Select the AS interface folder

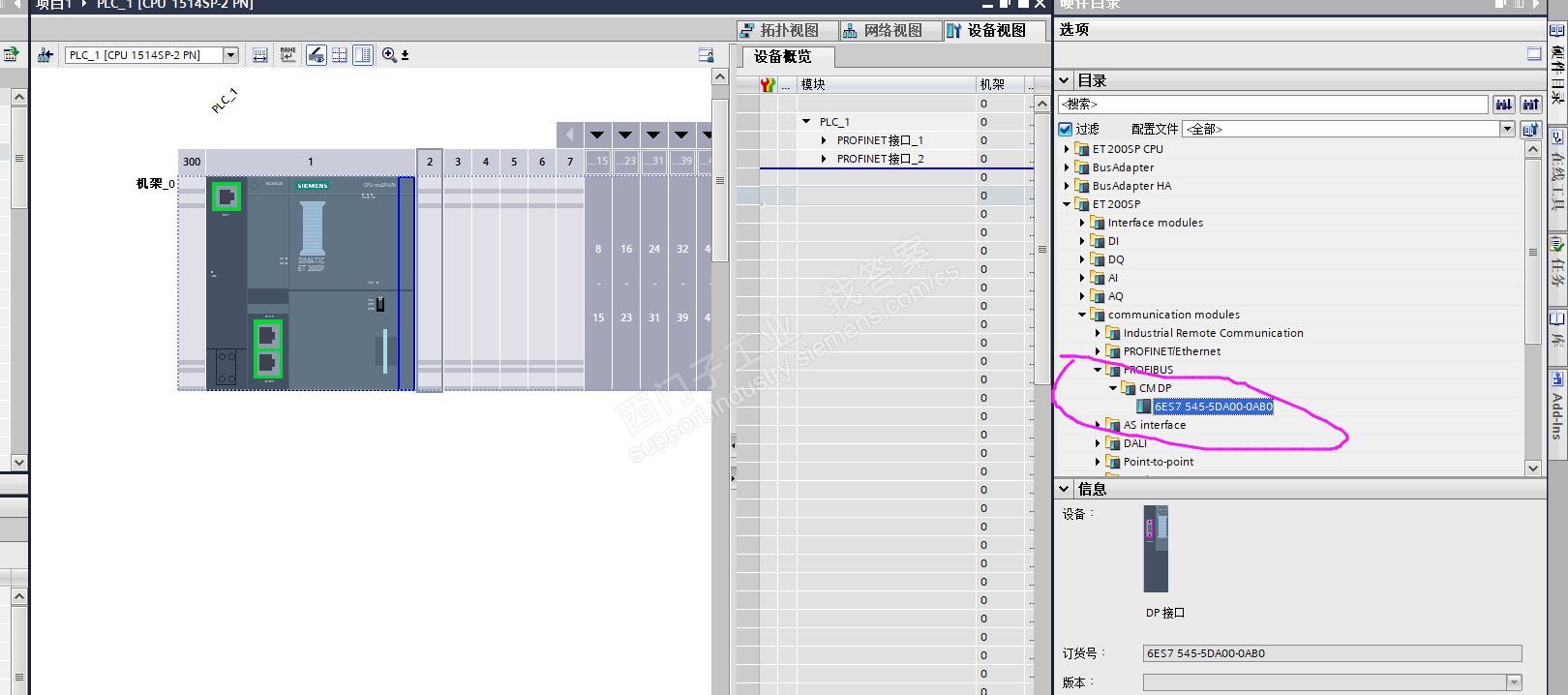pos(1154,425)
